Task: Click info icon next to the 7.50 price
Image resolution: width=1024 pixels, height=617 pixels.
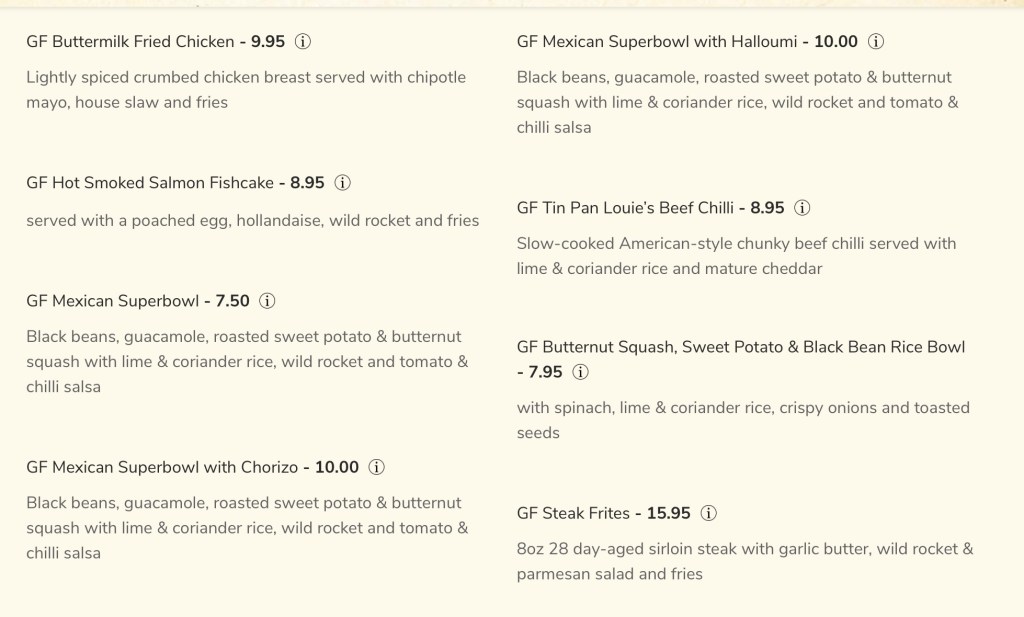Action: (x=268, y=300)
